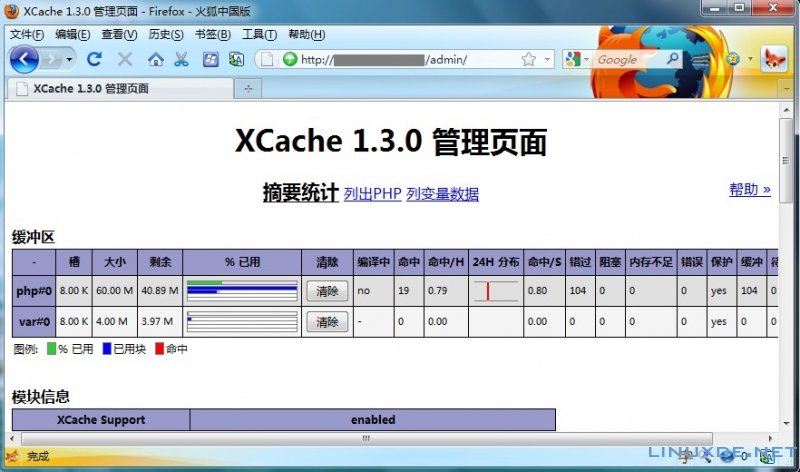This screenshot has height=472, width=800.
Task: Click the 4.00 M size cell
Action: pos(114,322)
